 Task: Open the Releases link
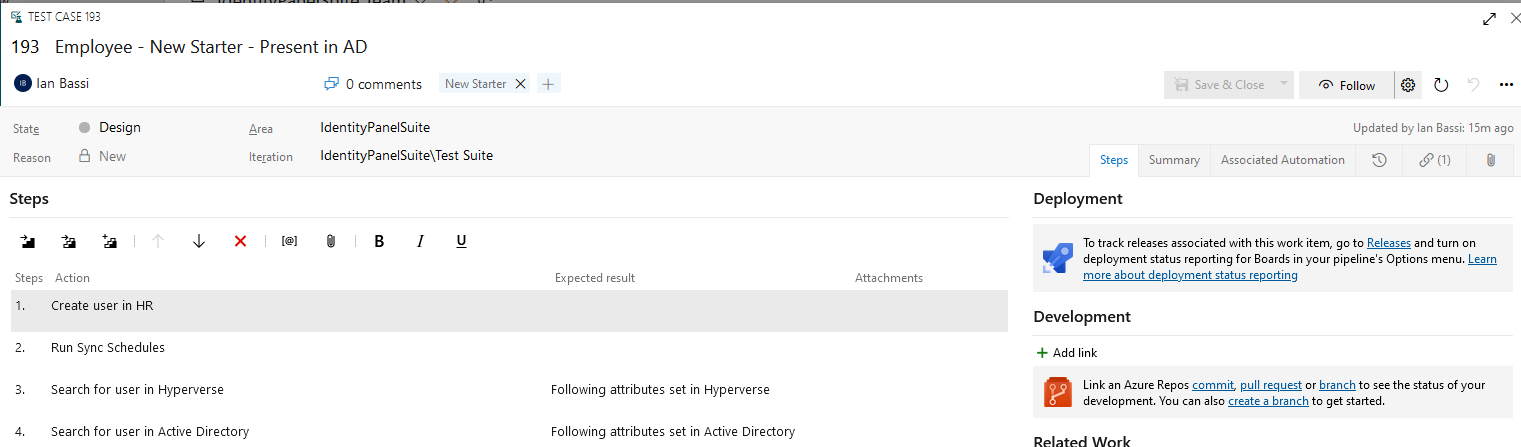(1389, 243)
